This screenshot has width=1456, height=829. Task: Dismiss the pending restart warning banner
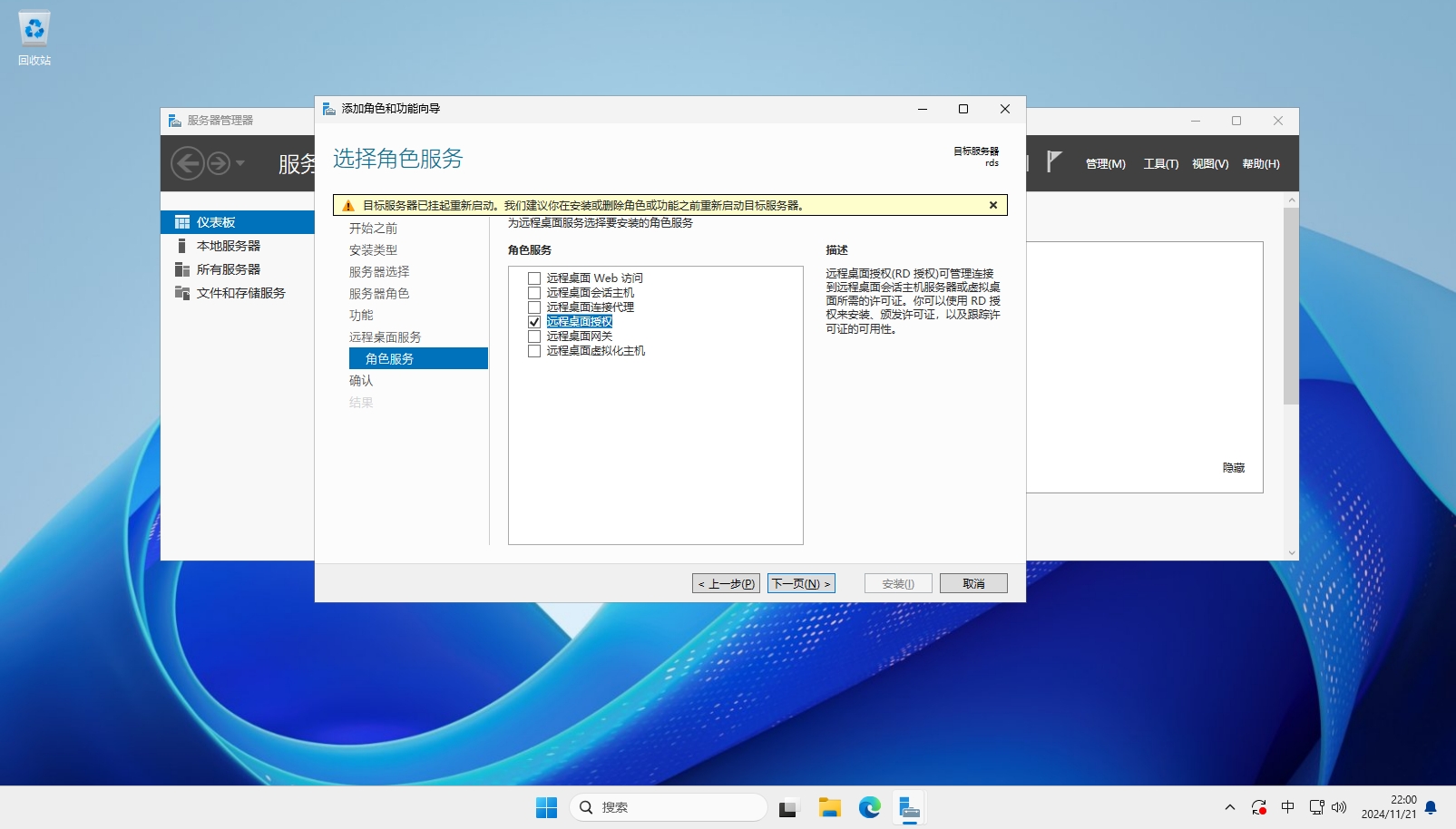coord(993,205)
